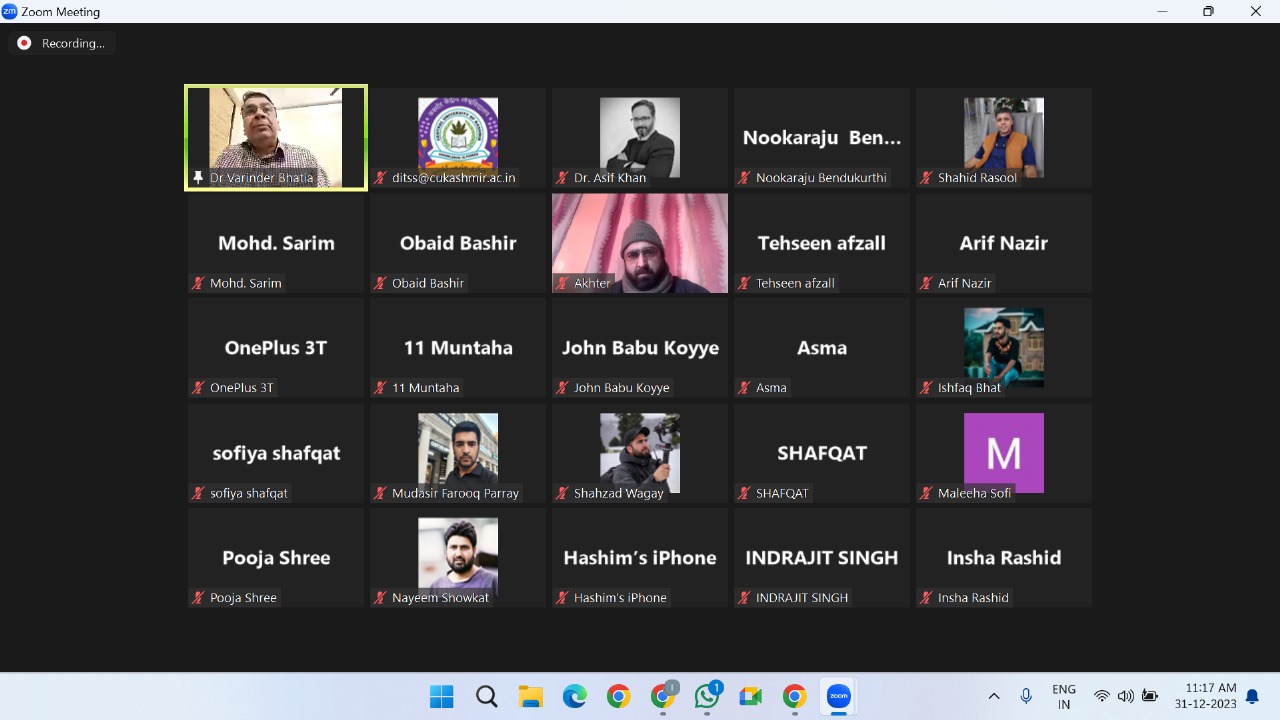Click muted mic icon beside Nookaraju Bendukurthi
The image size is (1280, 720).
[x=744, y=178]
